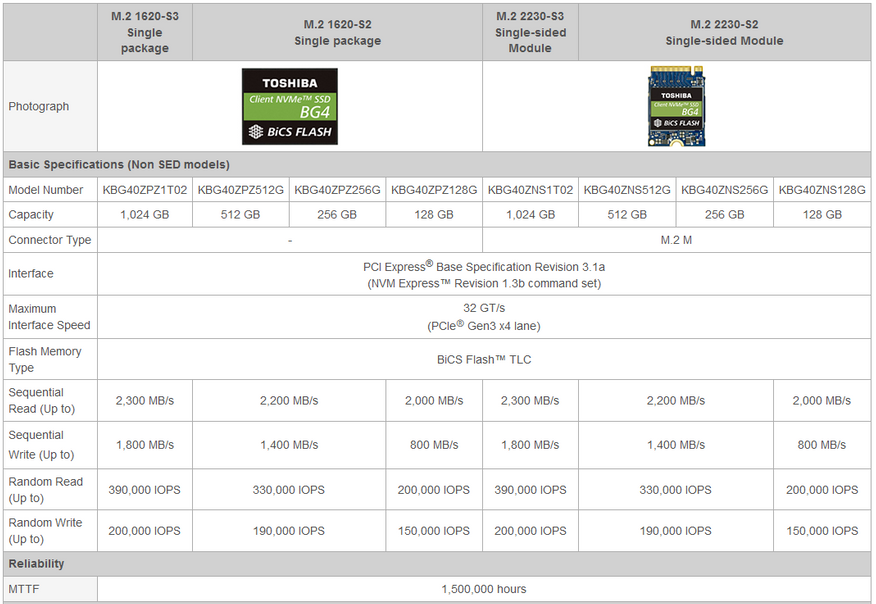Click the Random Write (Up to) label
876x604 pixels.
click(45, 531)
